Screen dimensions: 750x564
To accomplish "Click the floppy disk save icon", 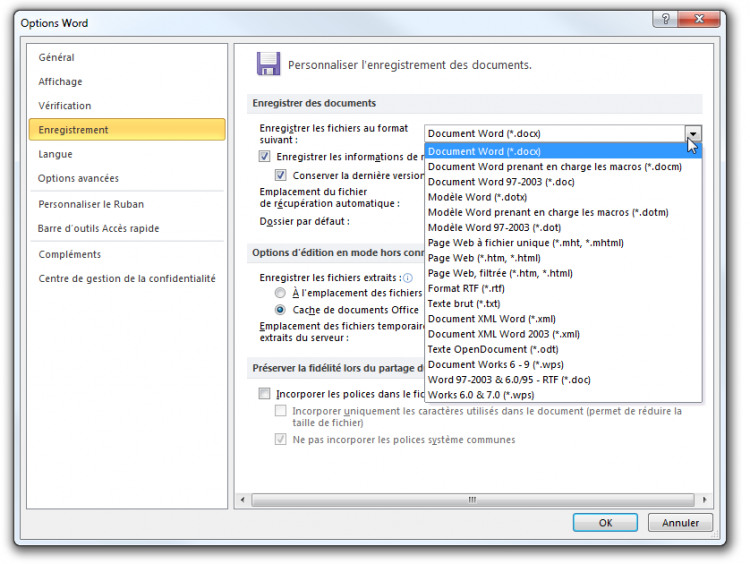I will click(x=268, y=64).
